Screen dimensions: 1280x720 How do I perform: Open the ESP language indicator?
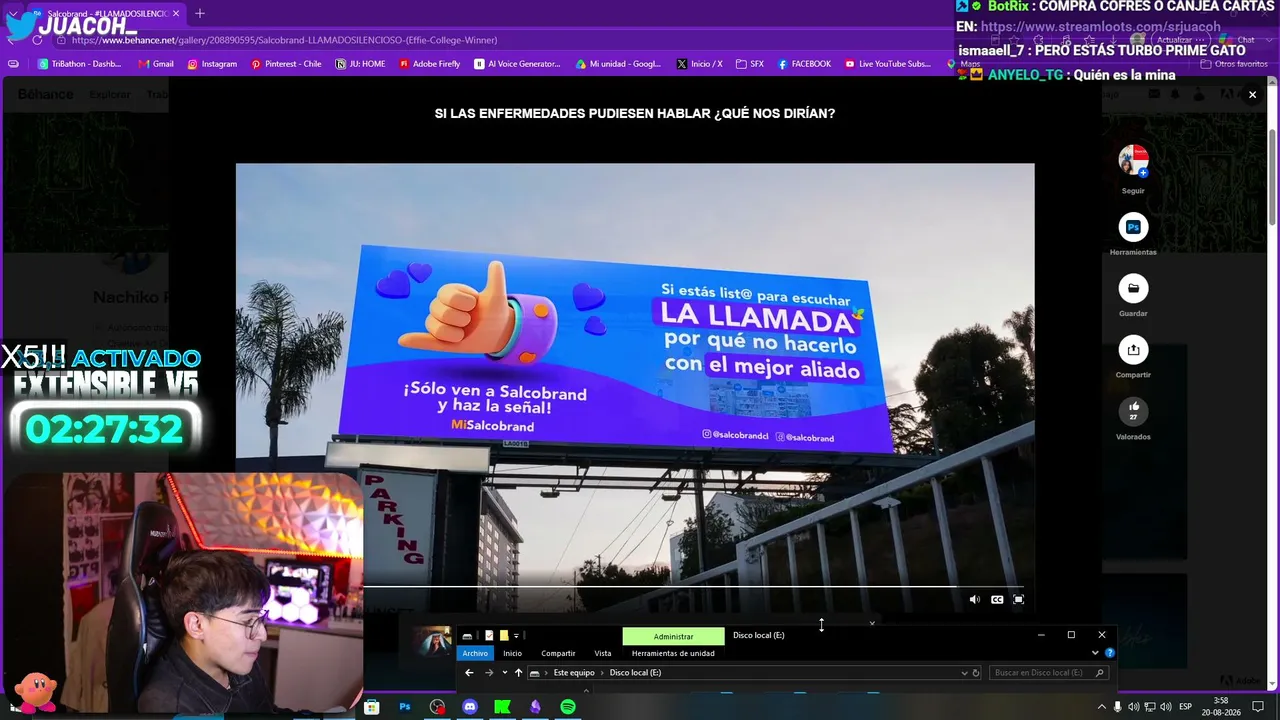[x=1186, y=707]
